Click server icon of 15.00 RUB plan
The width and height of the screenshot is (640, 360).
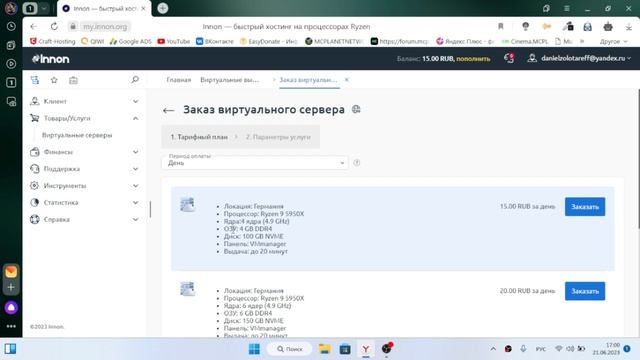[187, 204]
